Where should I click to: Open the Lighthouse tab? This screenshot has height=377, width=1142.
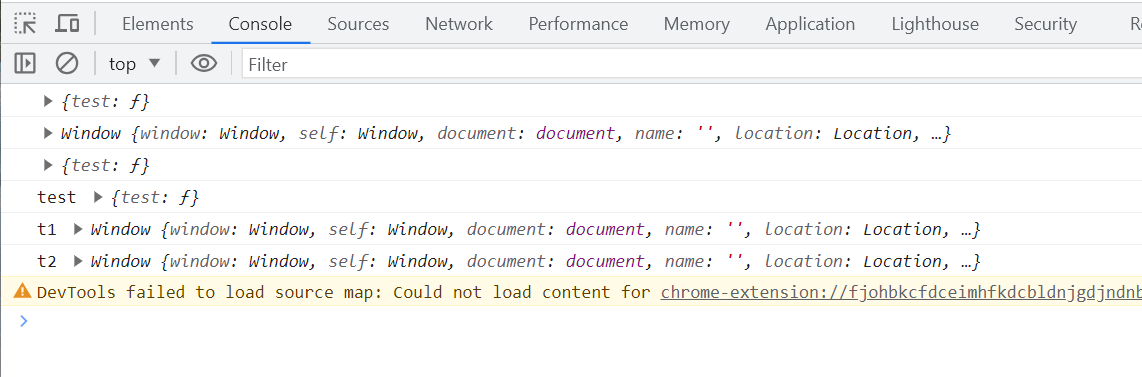click(935, 24)
